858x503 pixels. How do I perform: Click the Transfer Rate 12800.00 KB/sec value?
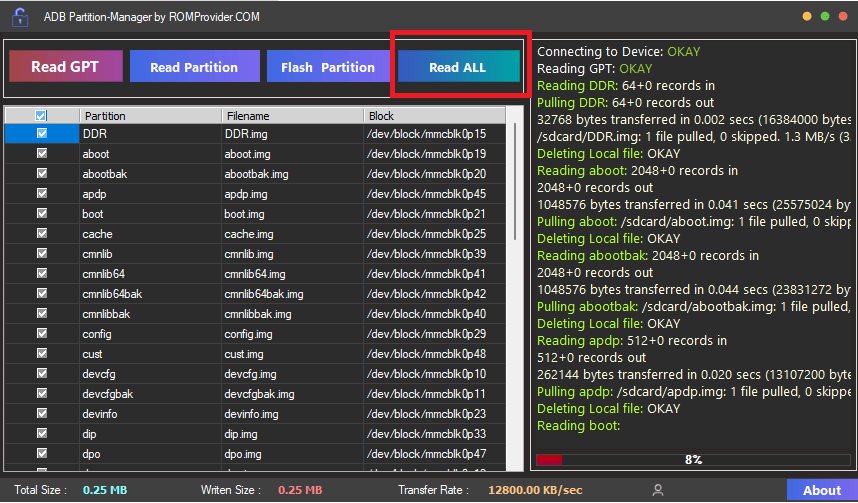[535, 490]
